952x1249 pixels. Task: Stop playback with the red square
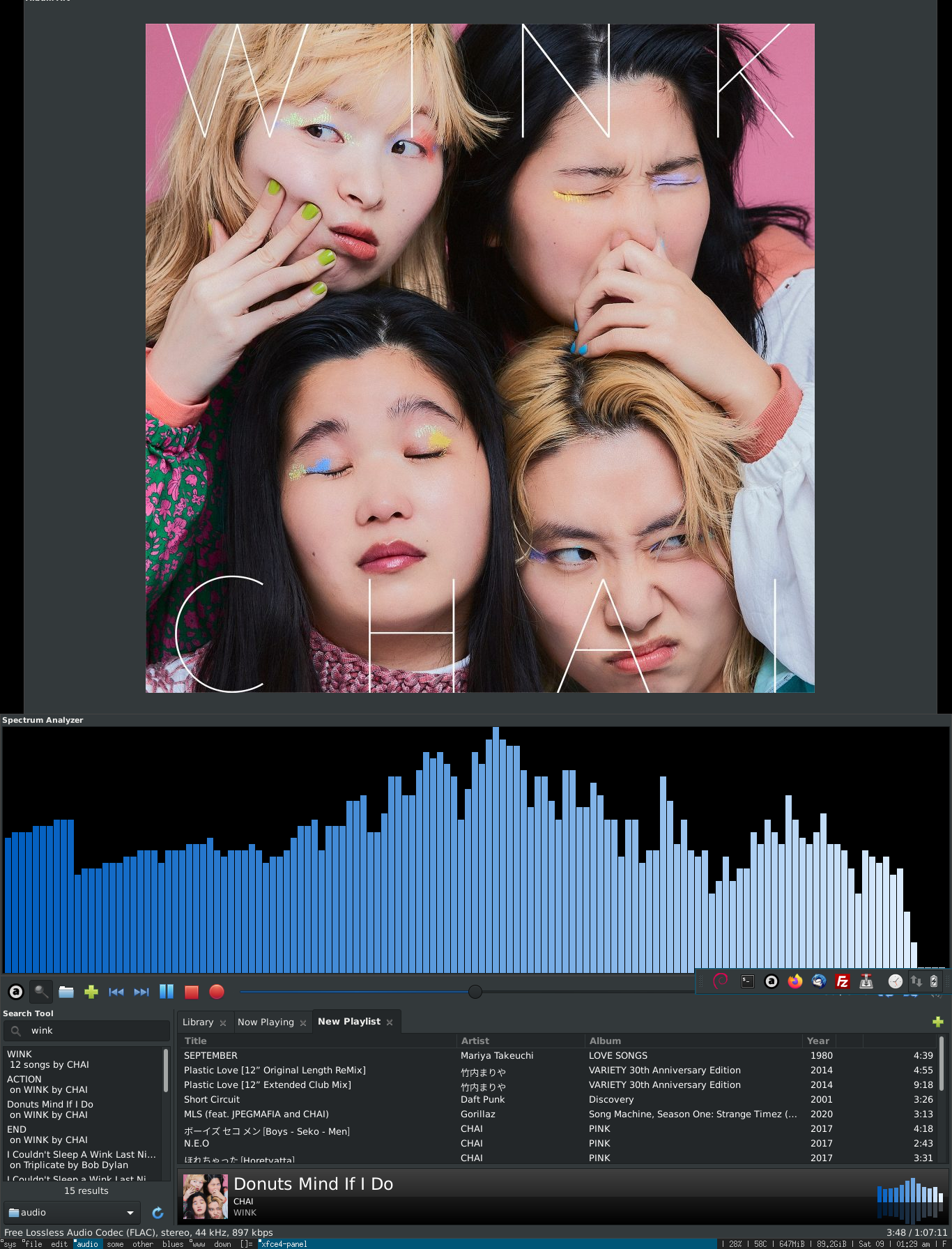(x=192, y=991)
